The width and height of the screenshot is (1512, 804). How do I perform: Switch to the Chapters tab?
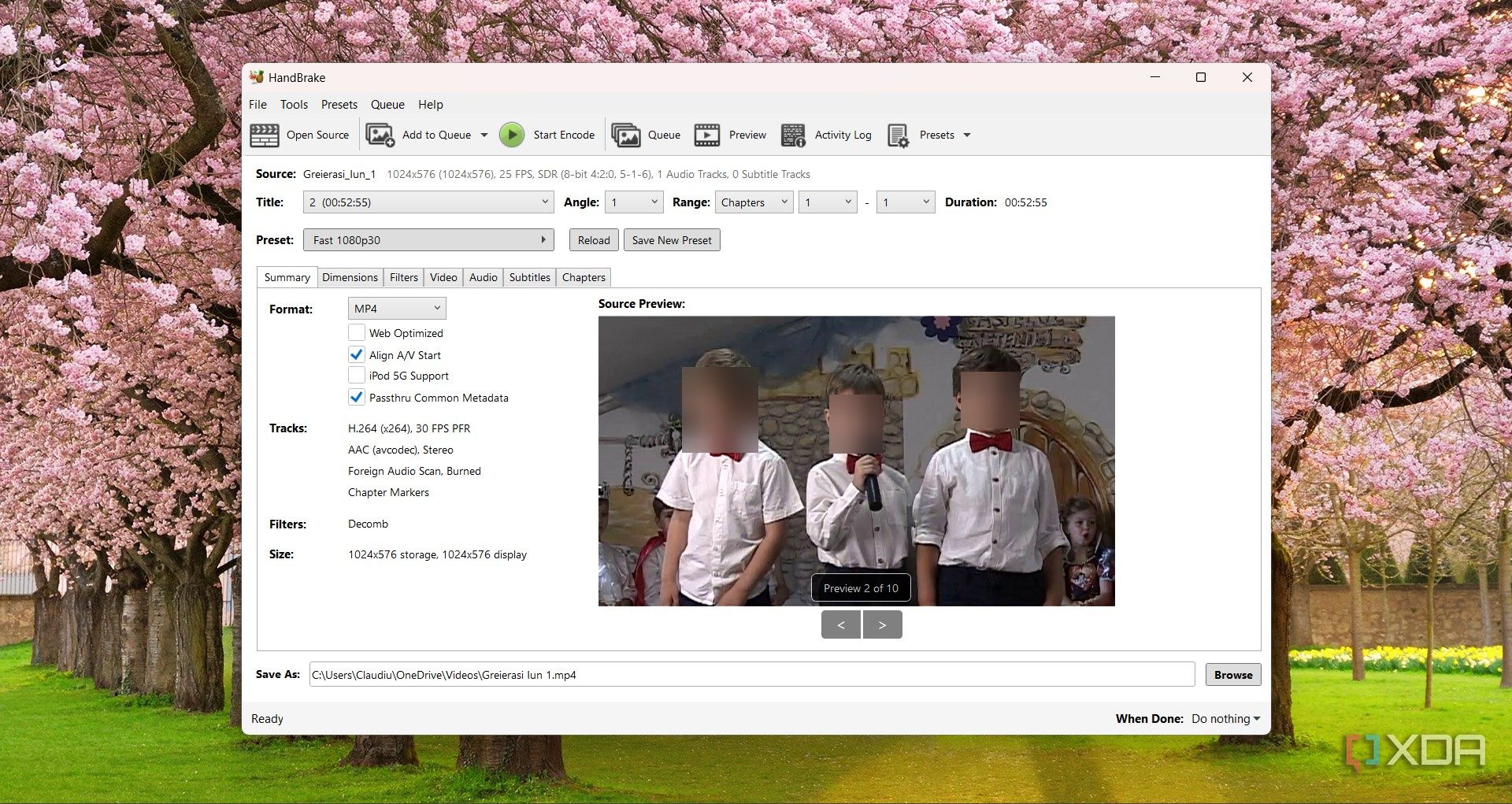pyautogui.click(x=584, y=277)
